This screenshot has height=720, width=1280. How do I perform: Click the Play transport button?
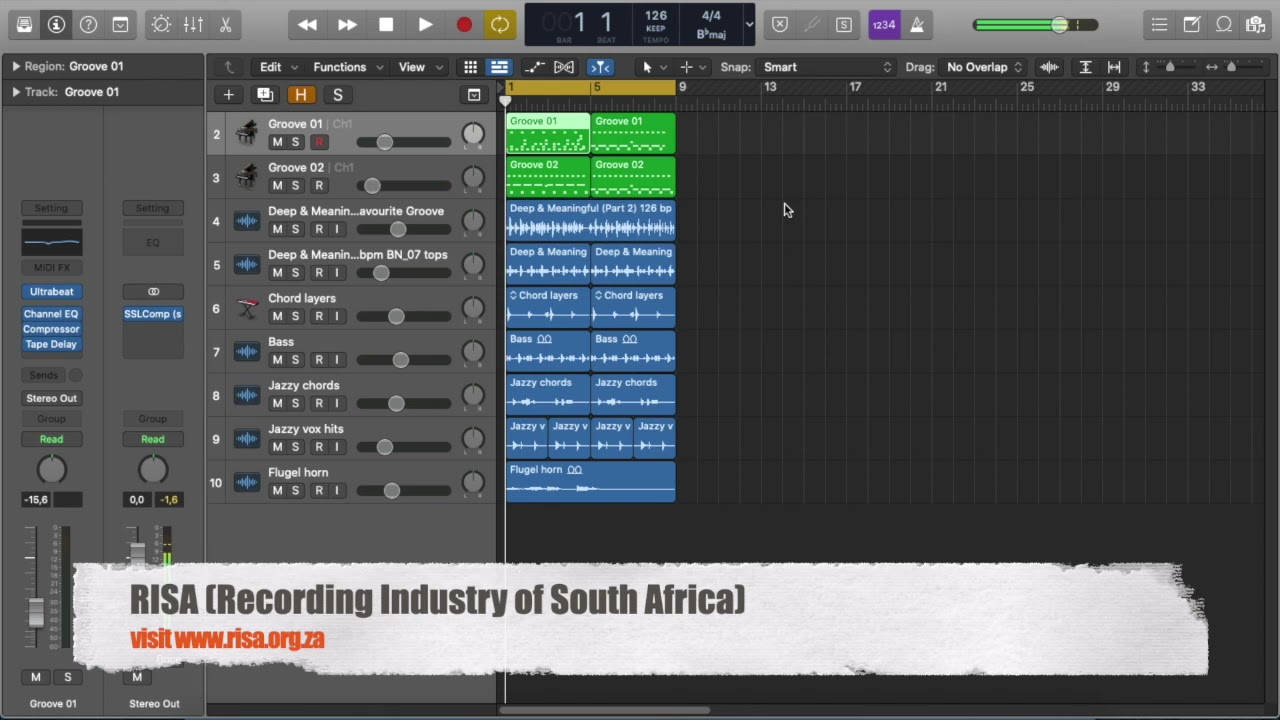(425, 25)
